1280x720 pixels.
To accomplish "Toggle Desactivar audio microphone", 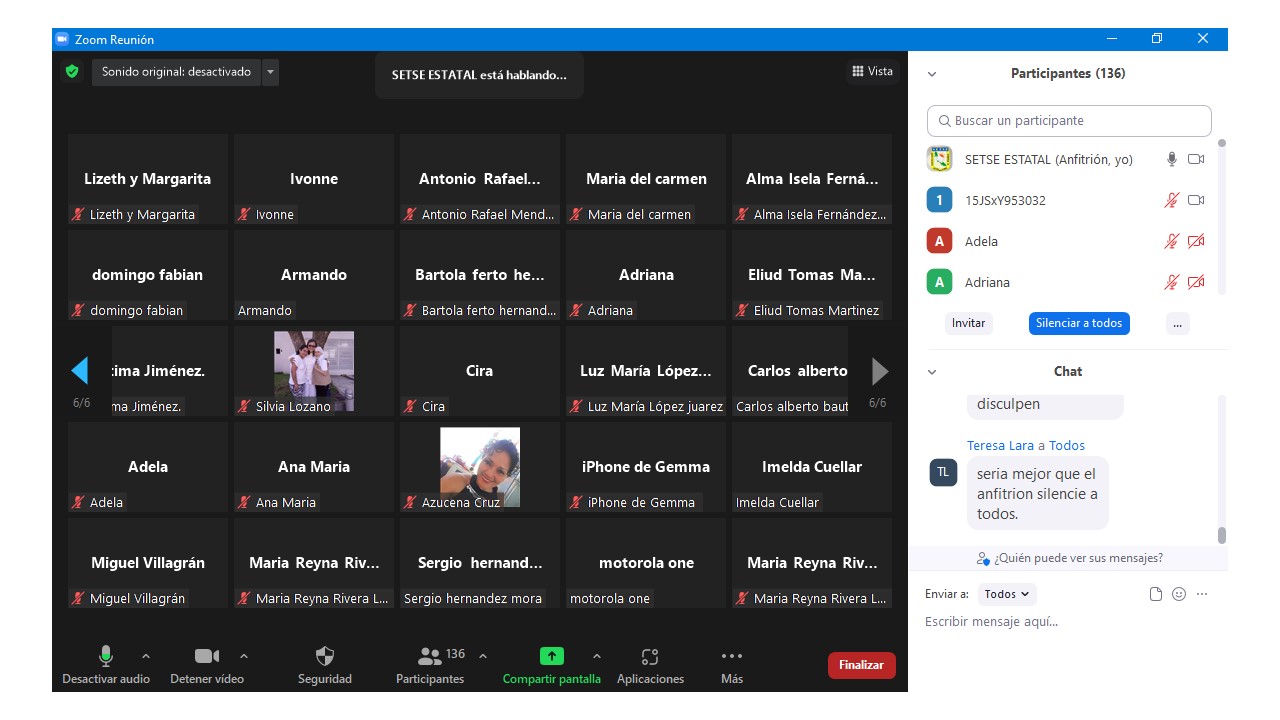I will pos(105,657).
